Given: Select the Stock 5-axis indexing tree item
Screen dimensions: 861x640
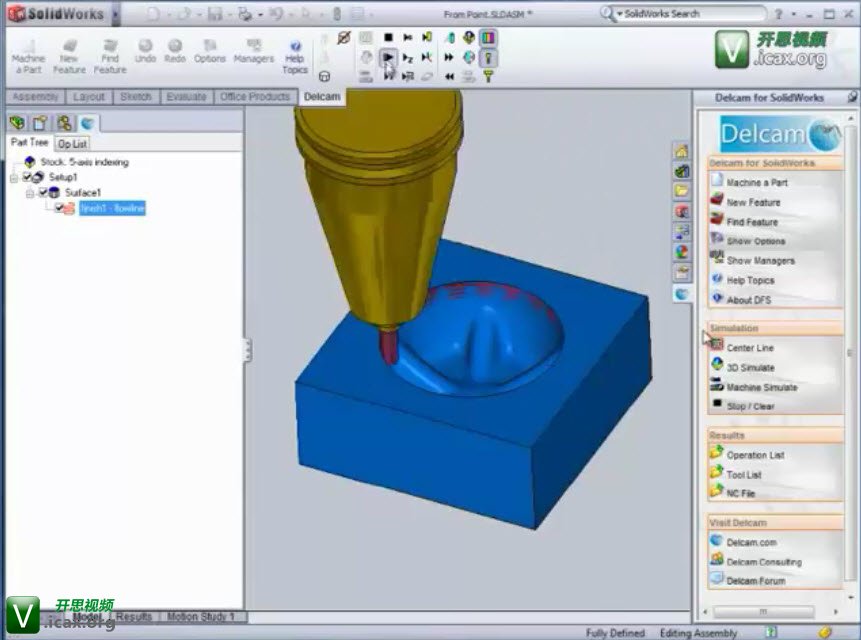Looking at the screenshot, I should [x=84, y=162].
